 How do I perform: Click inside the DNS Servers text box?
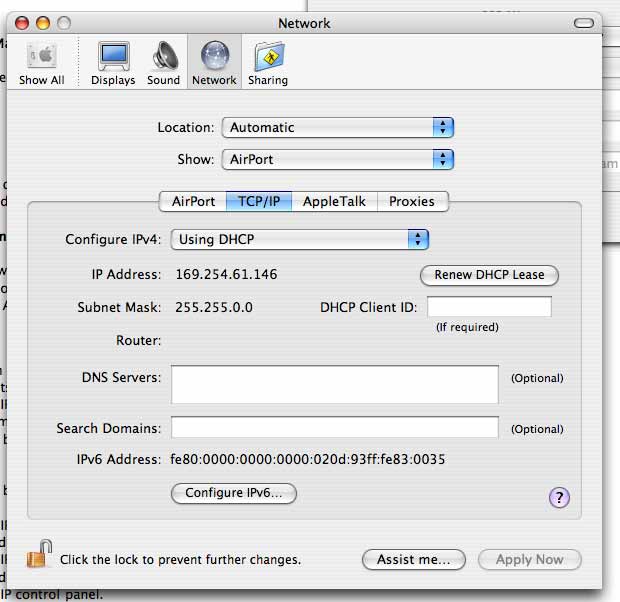(x=335, y=384)
